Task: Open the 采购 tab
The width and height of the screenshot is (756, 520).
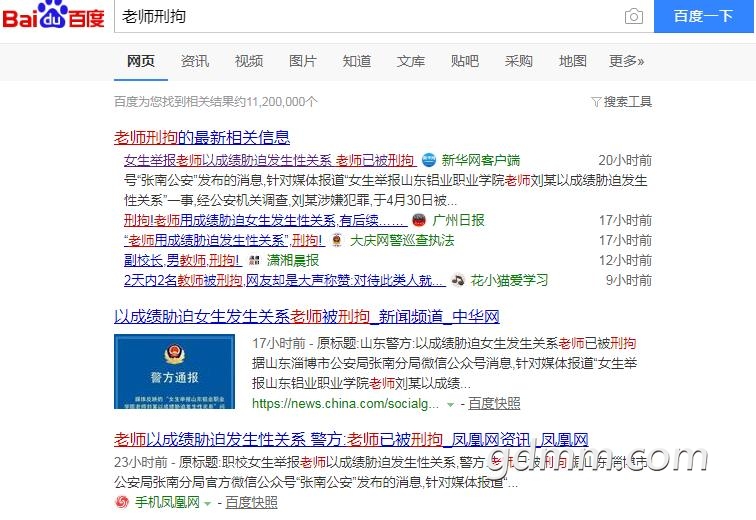Action: (519, 61)
